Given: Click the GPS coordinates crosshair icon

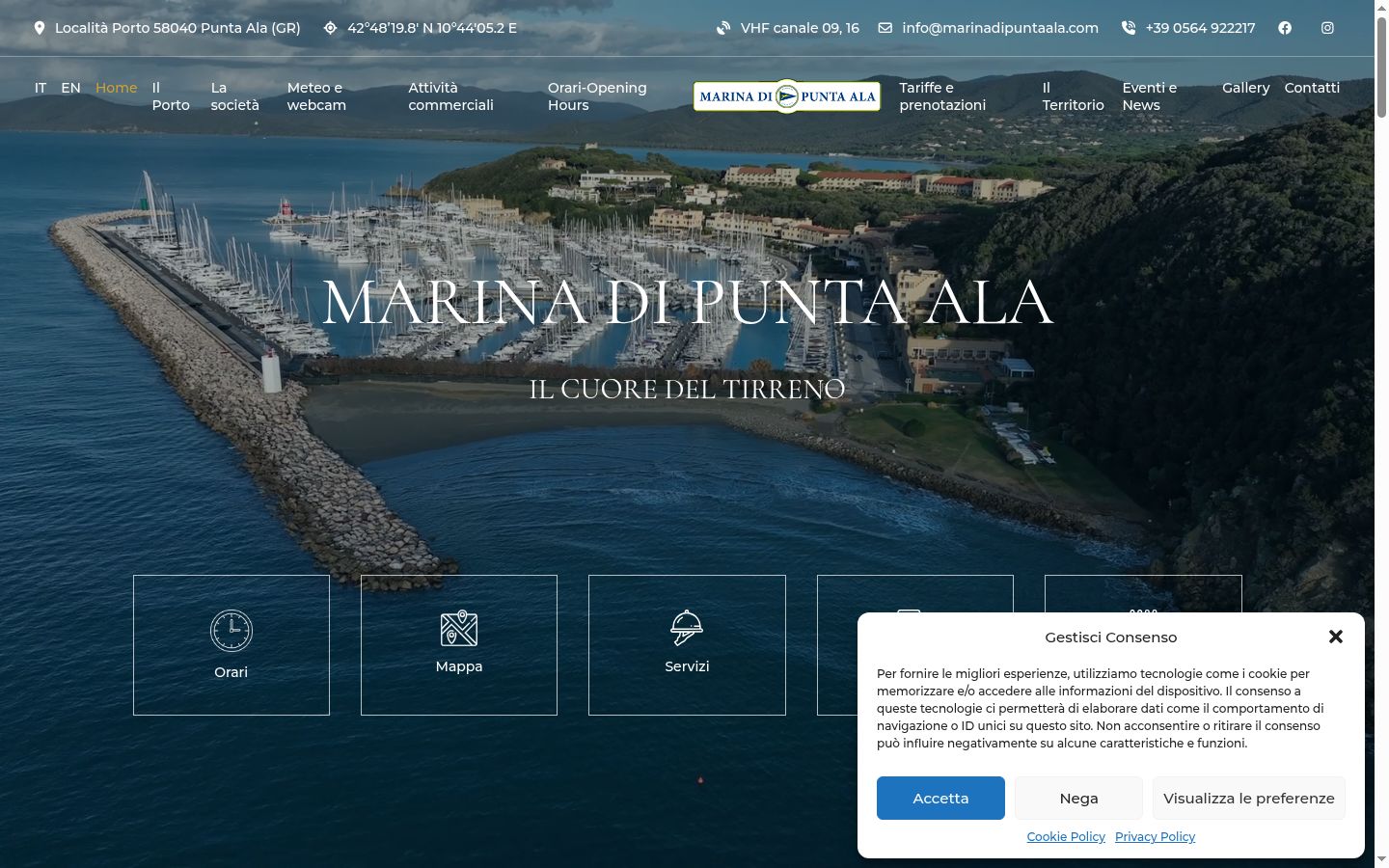Looking at the screenshot, I should (331, 28).
